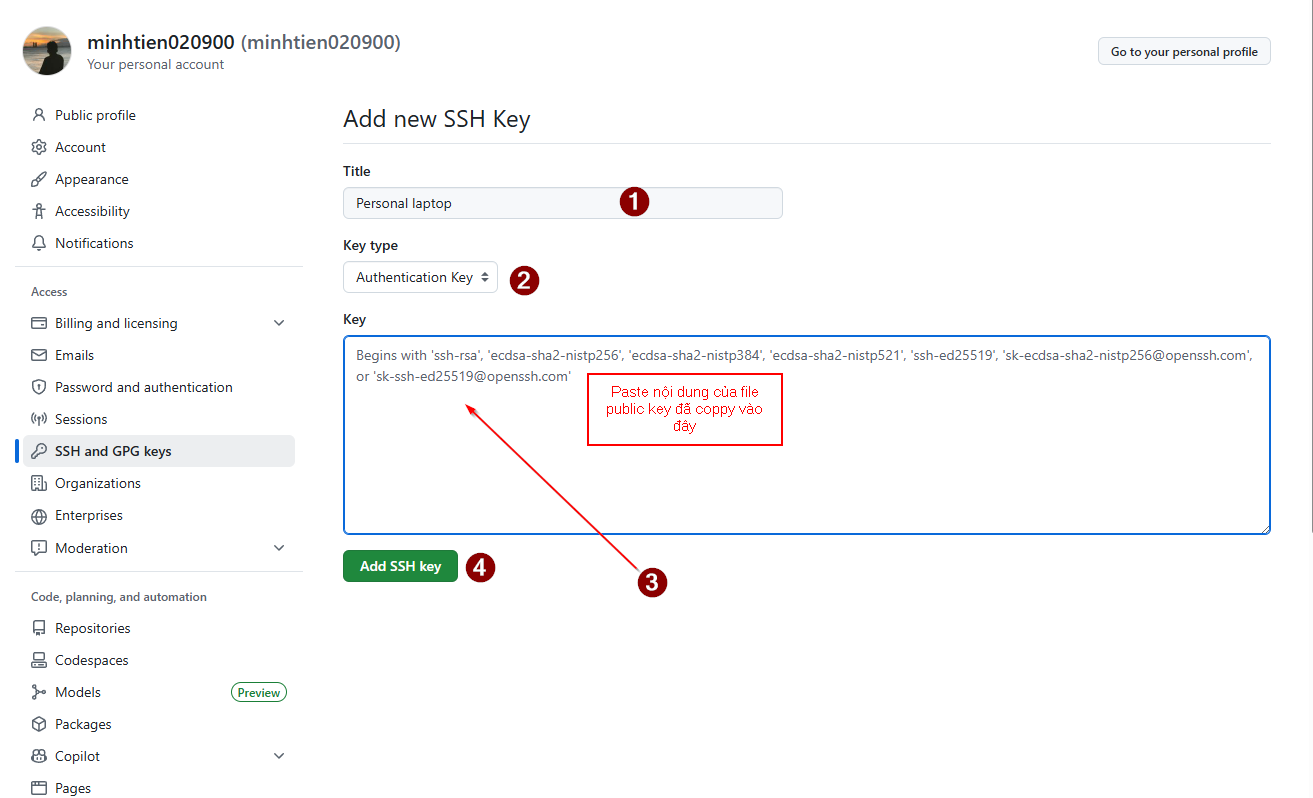Click the Public profile person icon
Image resolution: width=1313 pixels, height=798 pixels.
coord(39,115)
